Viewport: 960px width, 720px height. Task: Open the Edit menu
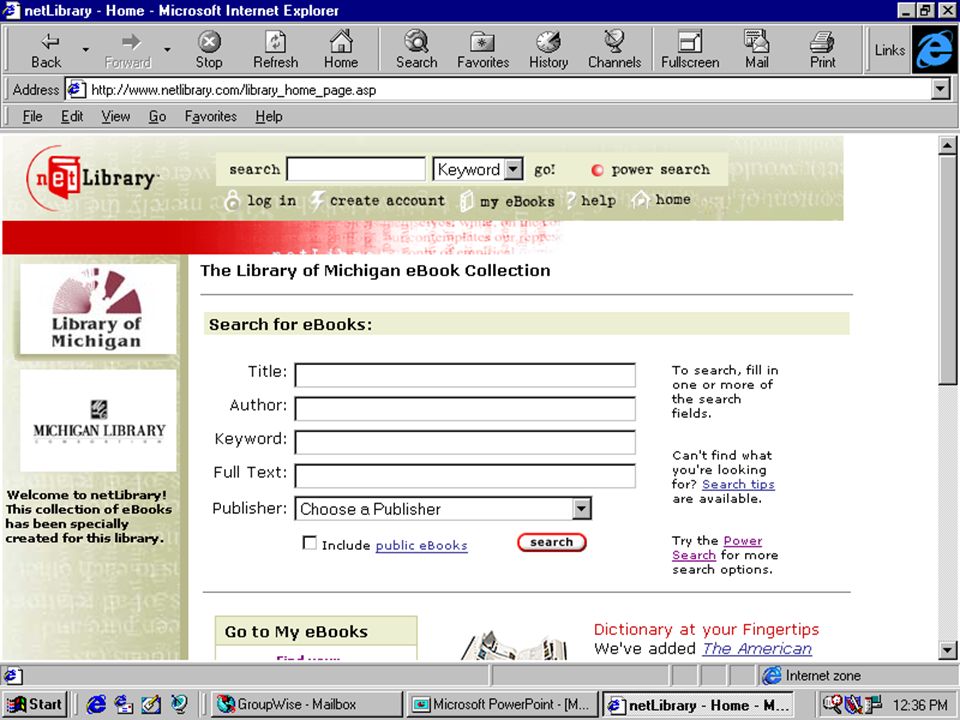[x=72, y=116]
